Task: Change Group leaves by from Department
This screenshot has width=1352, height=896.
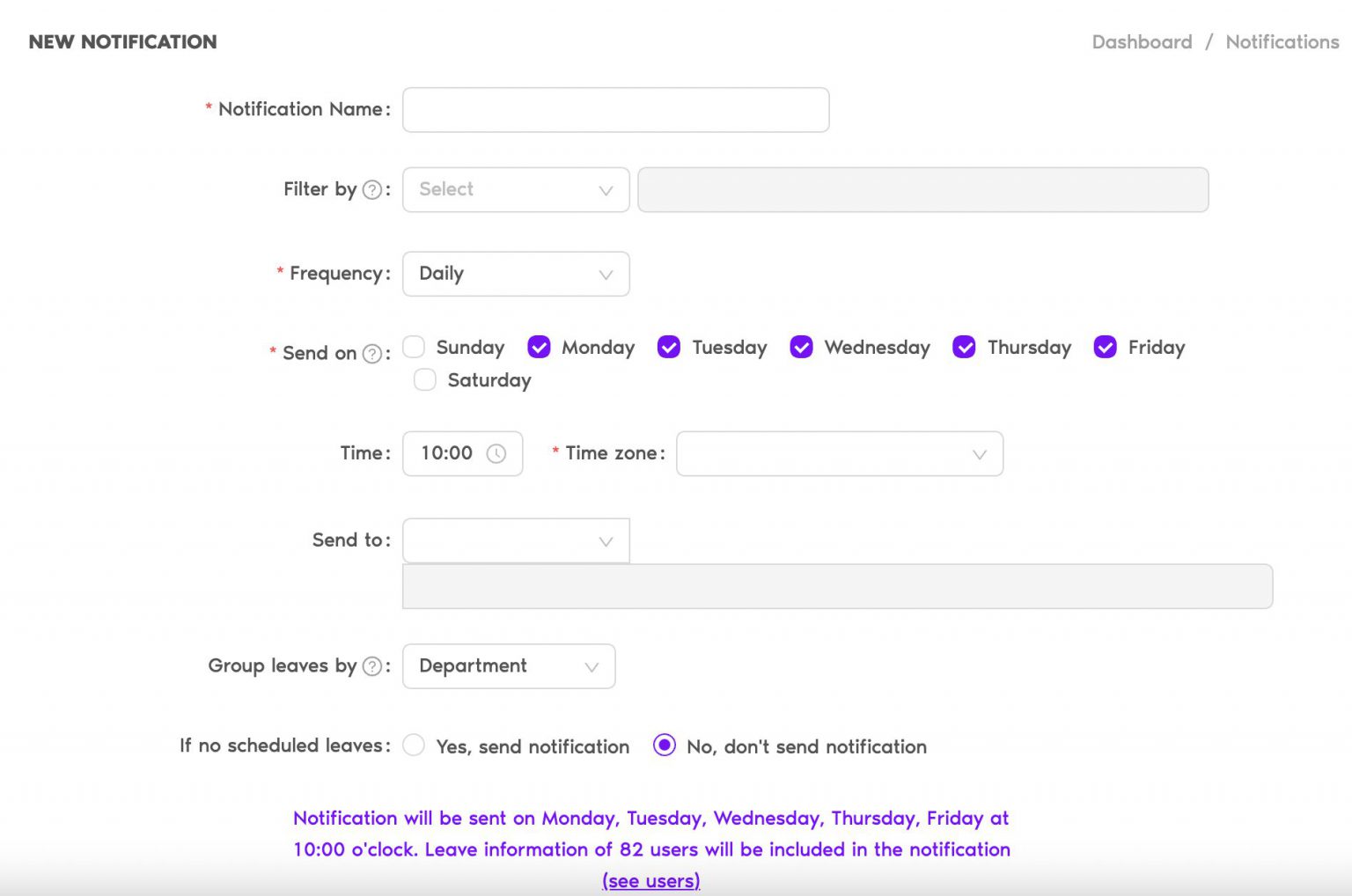Action: pyautogui.click(x=508, y=666)
